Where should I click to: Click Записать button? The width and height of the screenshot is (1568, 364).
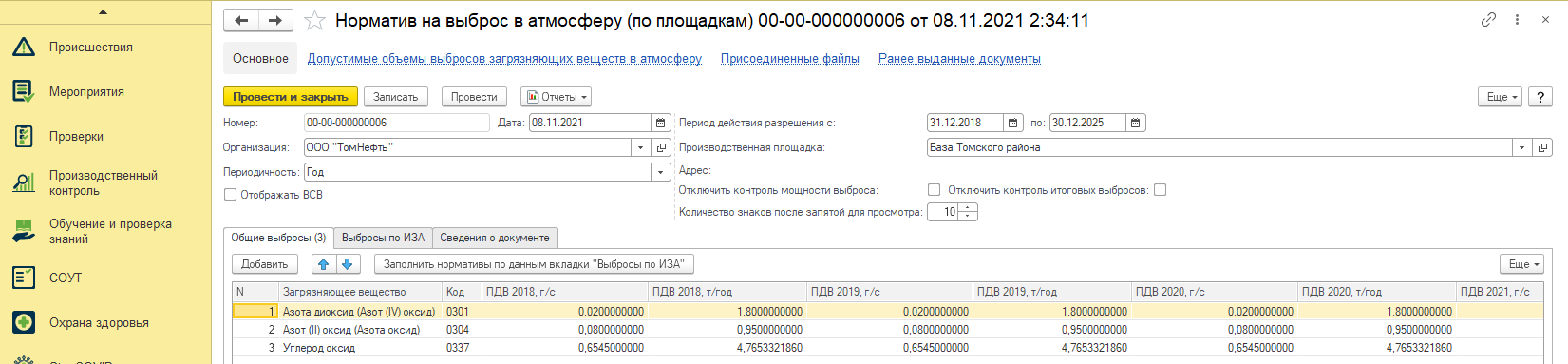395,97
